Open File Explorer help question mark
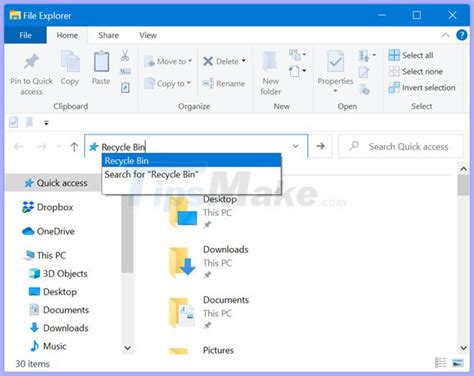 pos(461,35)
